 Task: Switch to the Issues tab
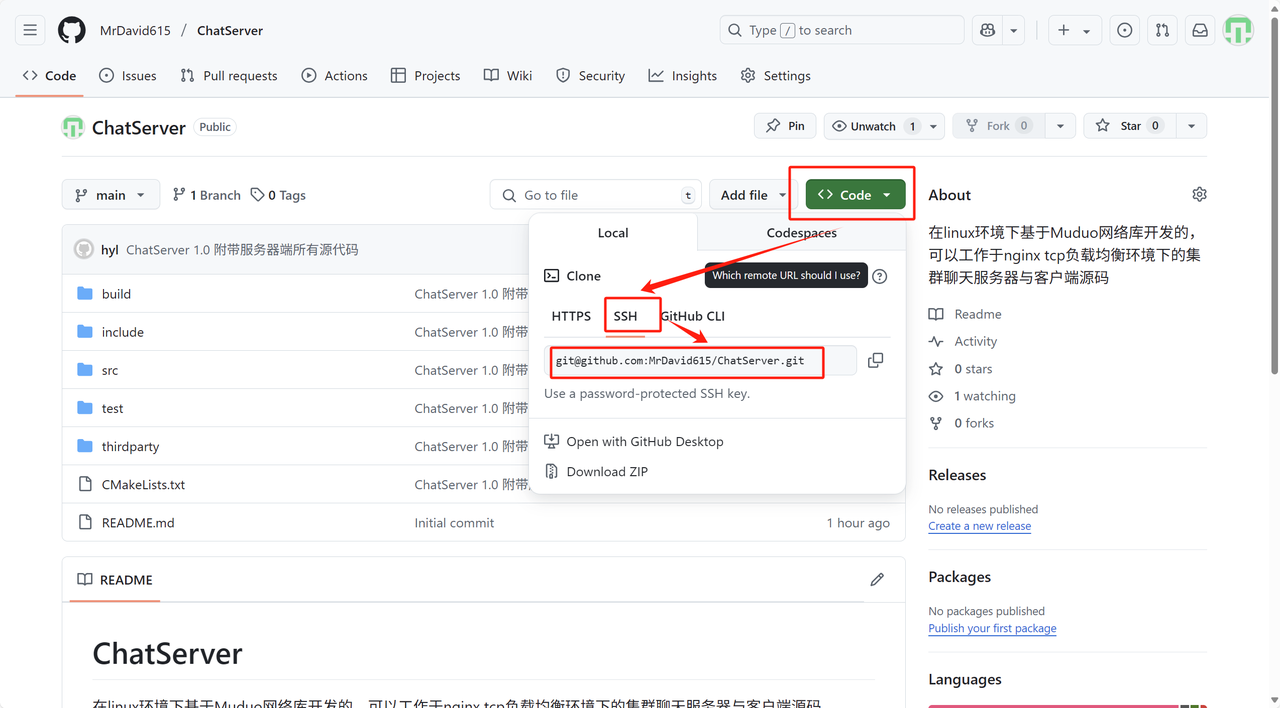(x=128, y=75)
